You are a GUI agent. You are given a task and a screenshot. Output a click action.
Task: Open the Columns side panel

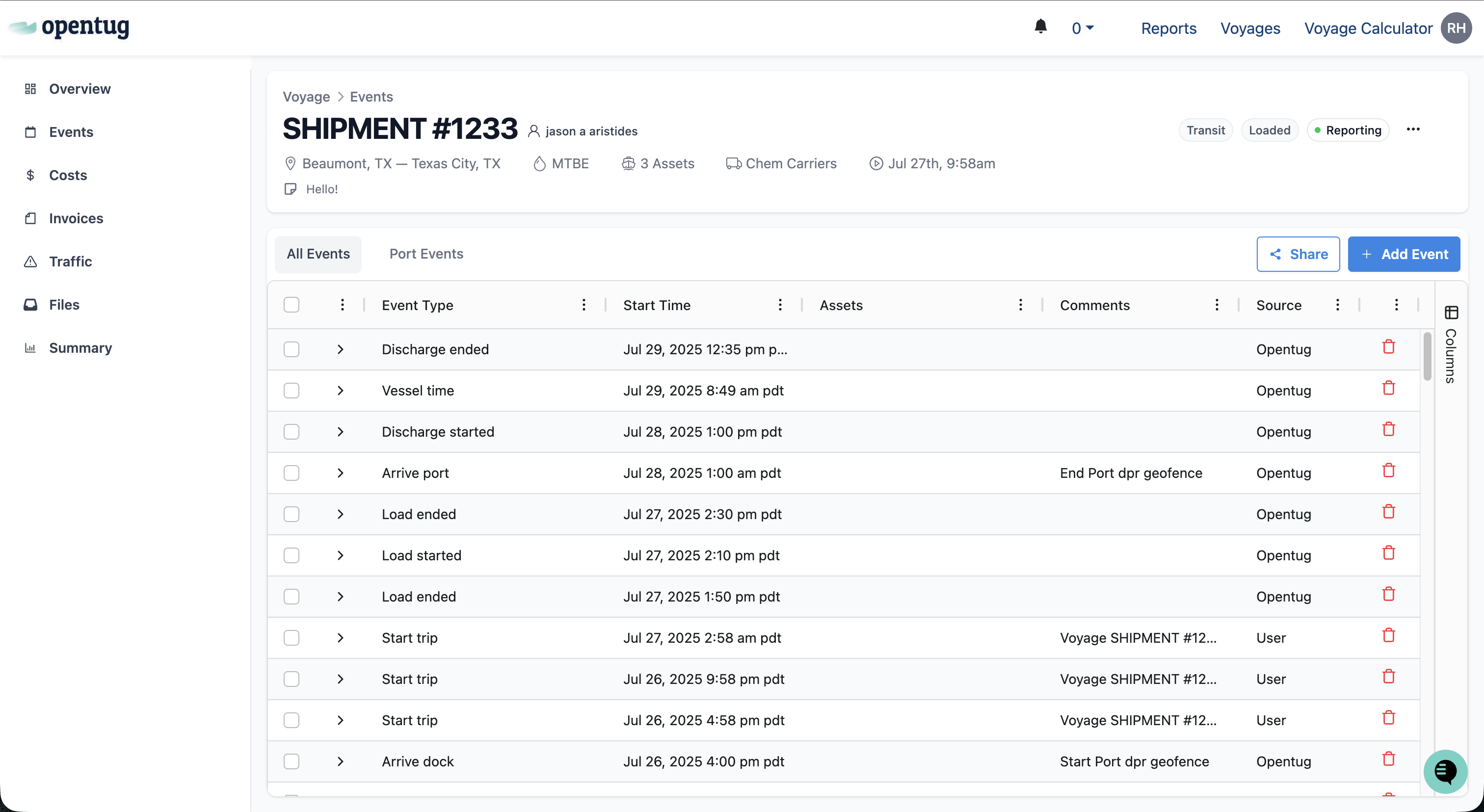click(x=1451, y=345)
